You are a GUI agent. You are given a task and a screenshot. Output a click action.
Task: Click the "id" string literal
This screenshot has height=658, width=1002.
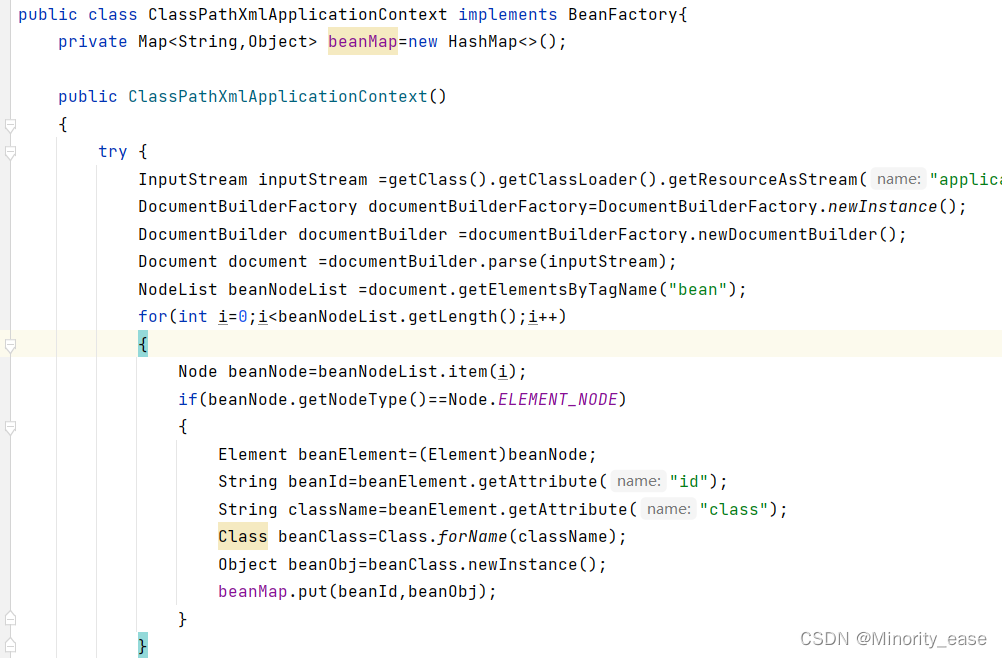(688, 482)
